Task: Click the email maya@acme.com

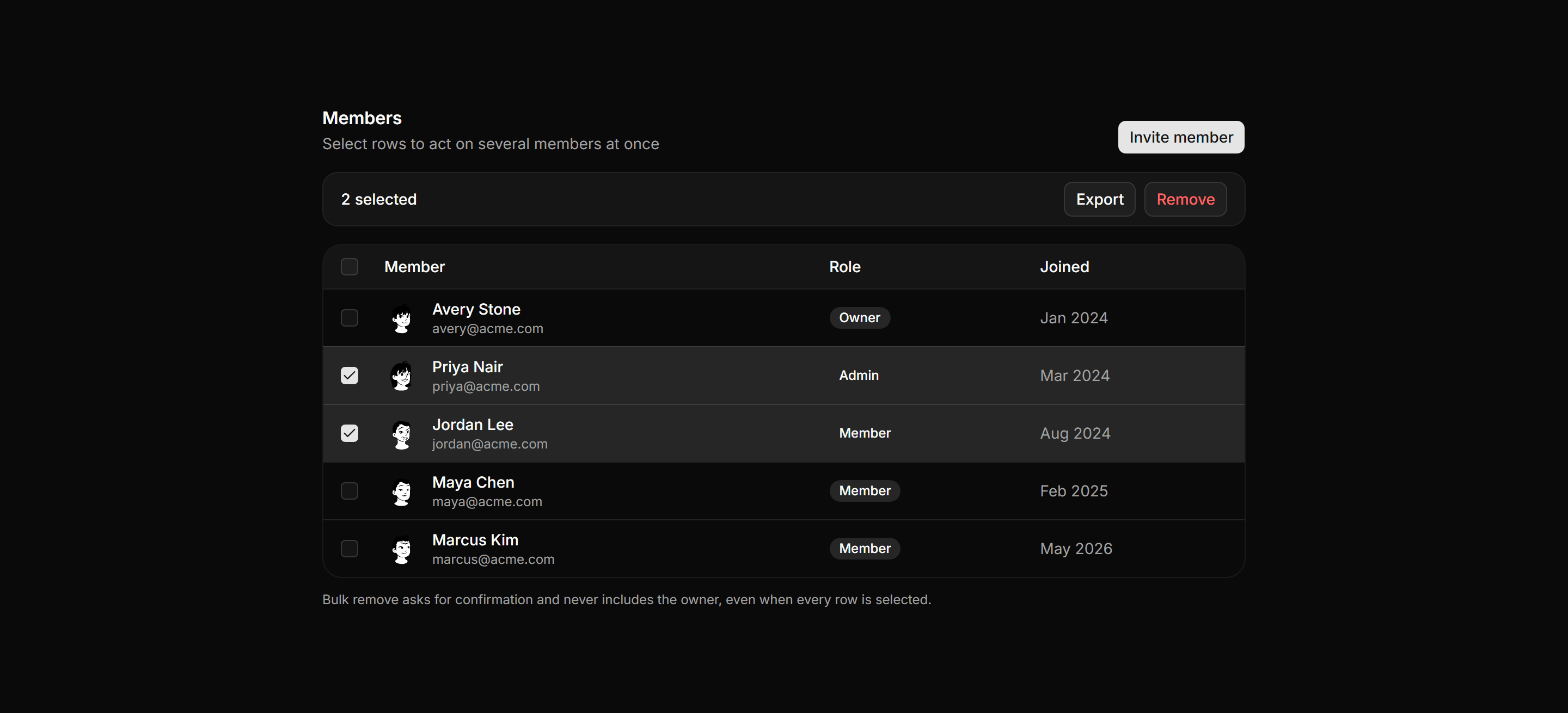Action: point(487,502)
